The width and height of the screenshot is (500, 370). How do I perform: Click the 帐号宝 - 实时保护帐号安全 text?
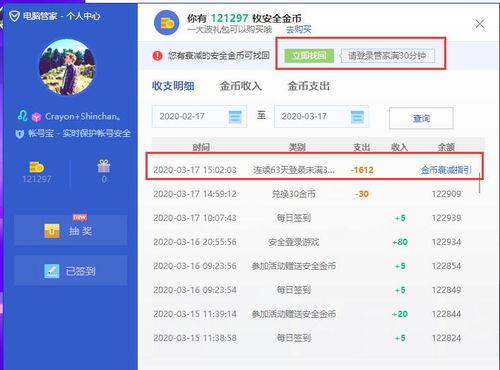(79, 134)
